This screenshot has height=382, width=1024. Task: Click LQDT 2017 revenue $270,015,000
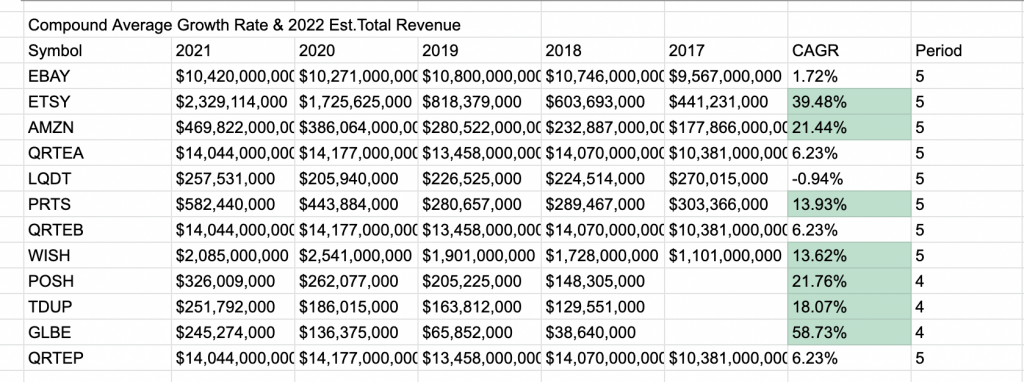pyautogui.click(x=726, y=178)
